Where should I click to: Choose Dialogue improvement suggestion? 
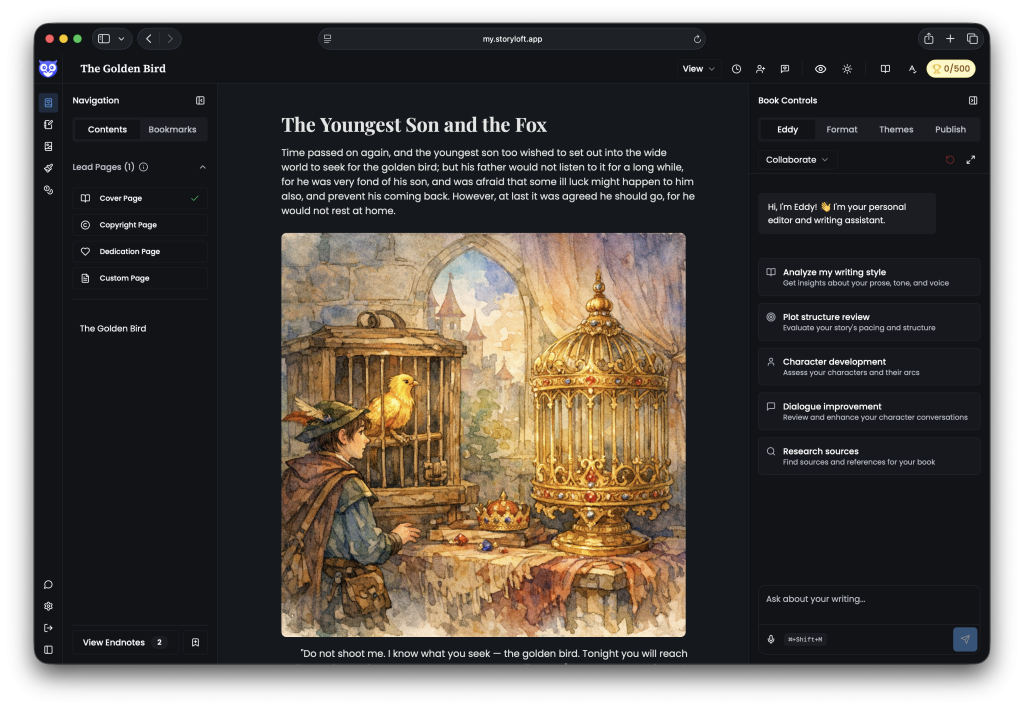[869, 411]
